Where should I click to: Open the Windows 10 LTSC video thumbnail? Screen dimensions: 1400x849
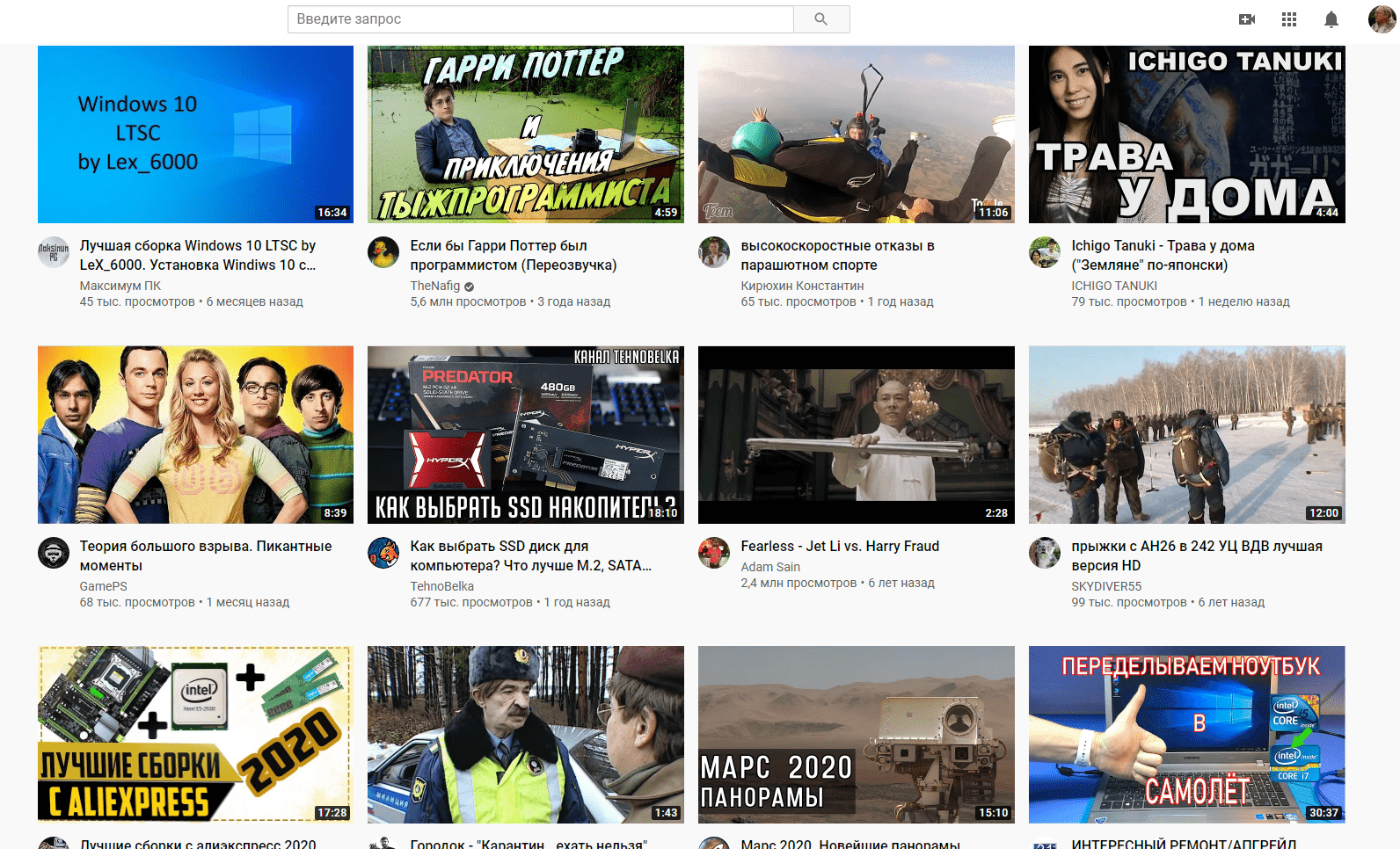(195, 134)
